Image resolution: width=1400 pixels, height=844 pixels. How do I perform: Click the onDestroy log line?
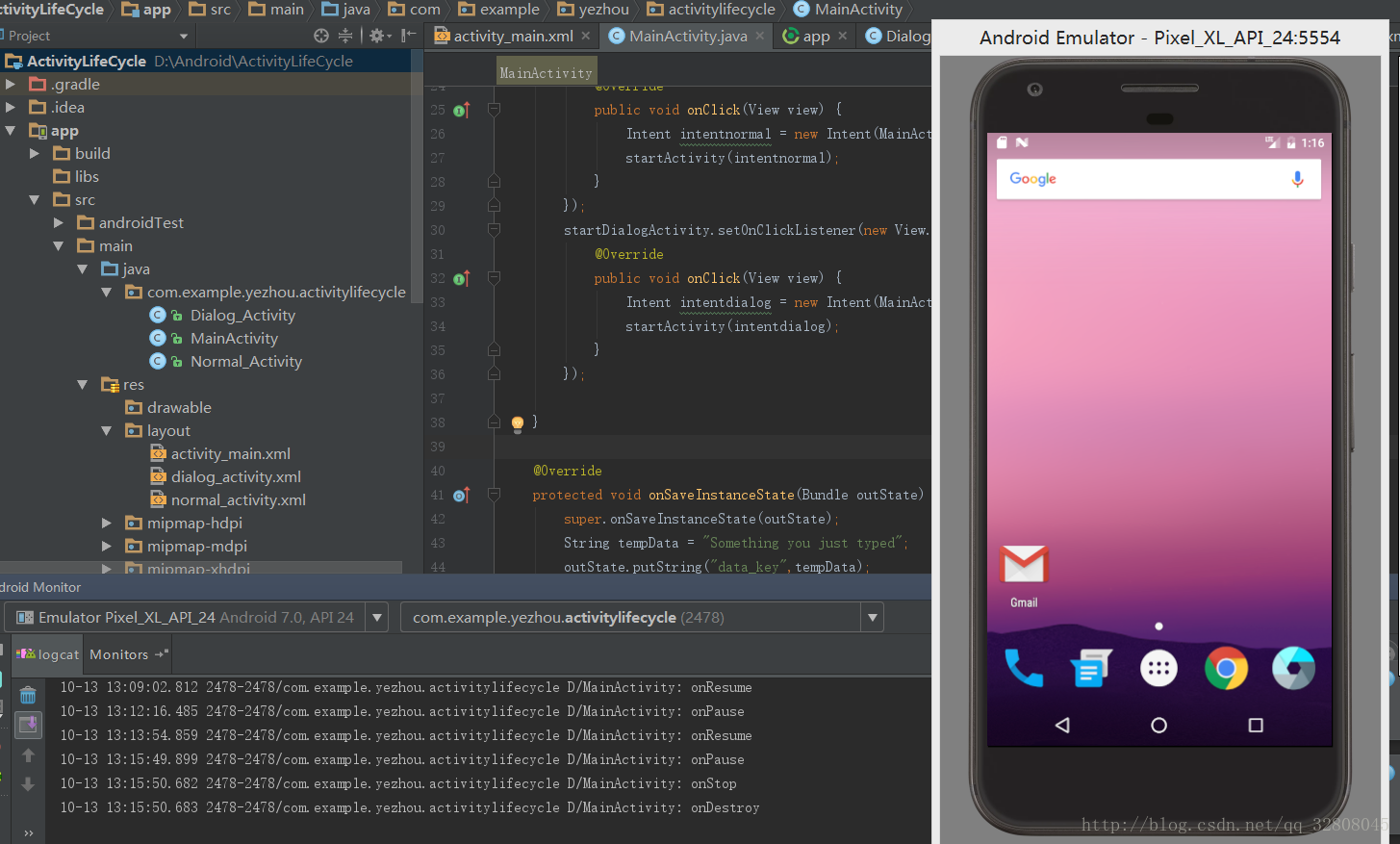[x=410, y=807]
